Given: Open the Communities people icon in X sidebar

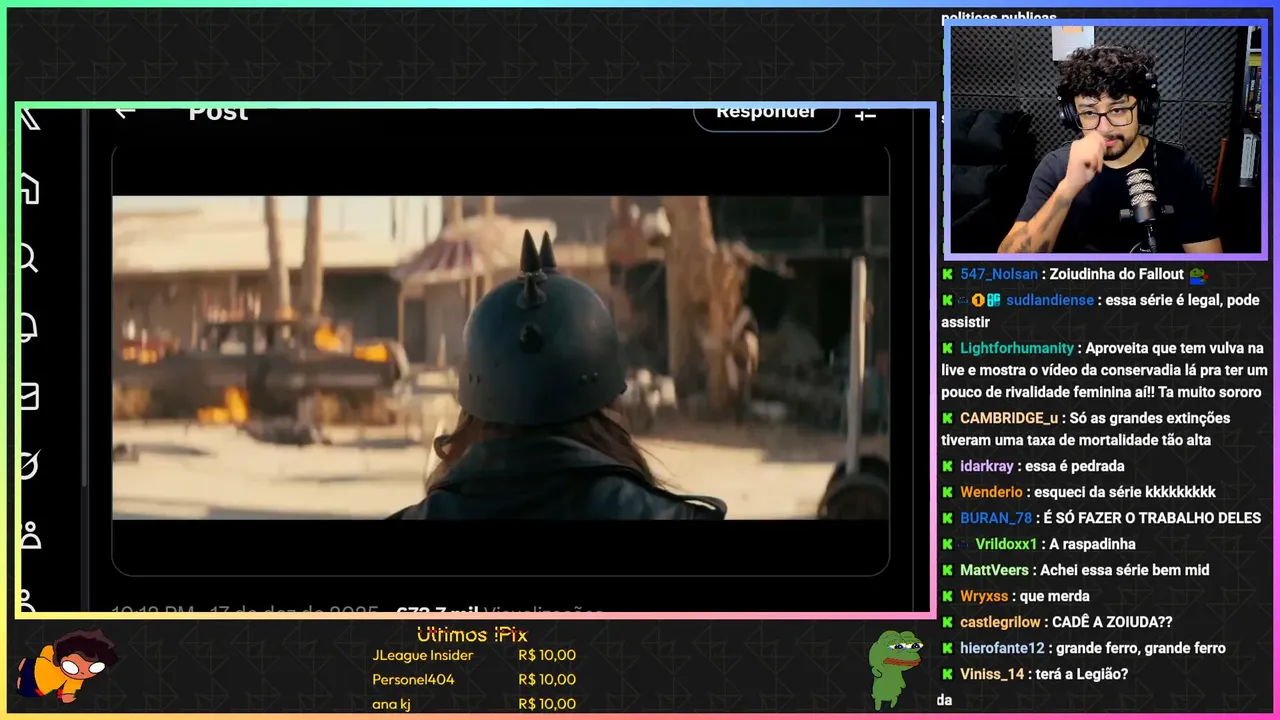Looking at the screenshot, I should pyautogui.click(x=29, y=535).
